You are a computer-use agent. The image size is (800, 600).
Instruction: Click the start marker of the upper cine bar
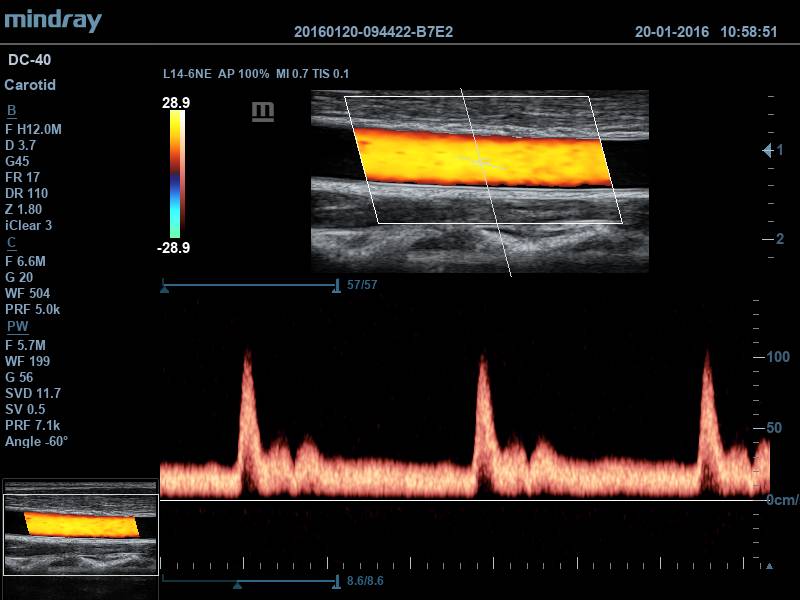[x=164, y=286]
